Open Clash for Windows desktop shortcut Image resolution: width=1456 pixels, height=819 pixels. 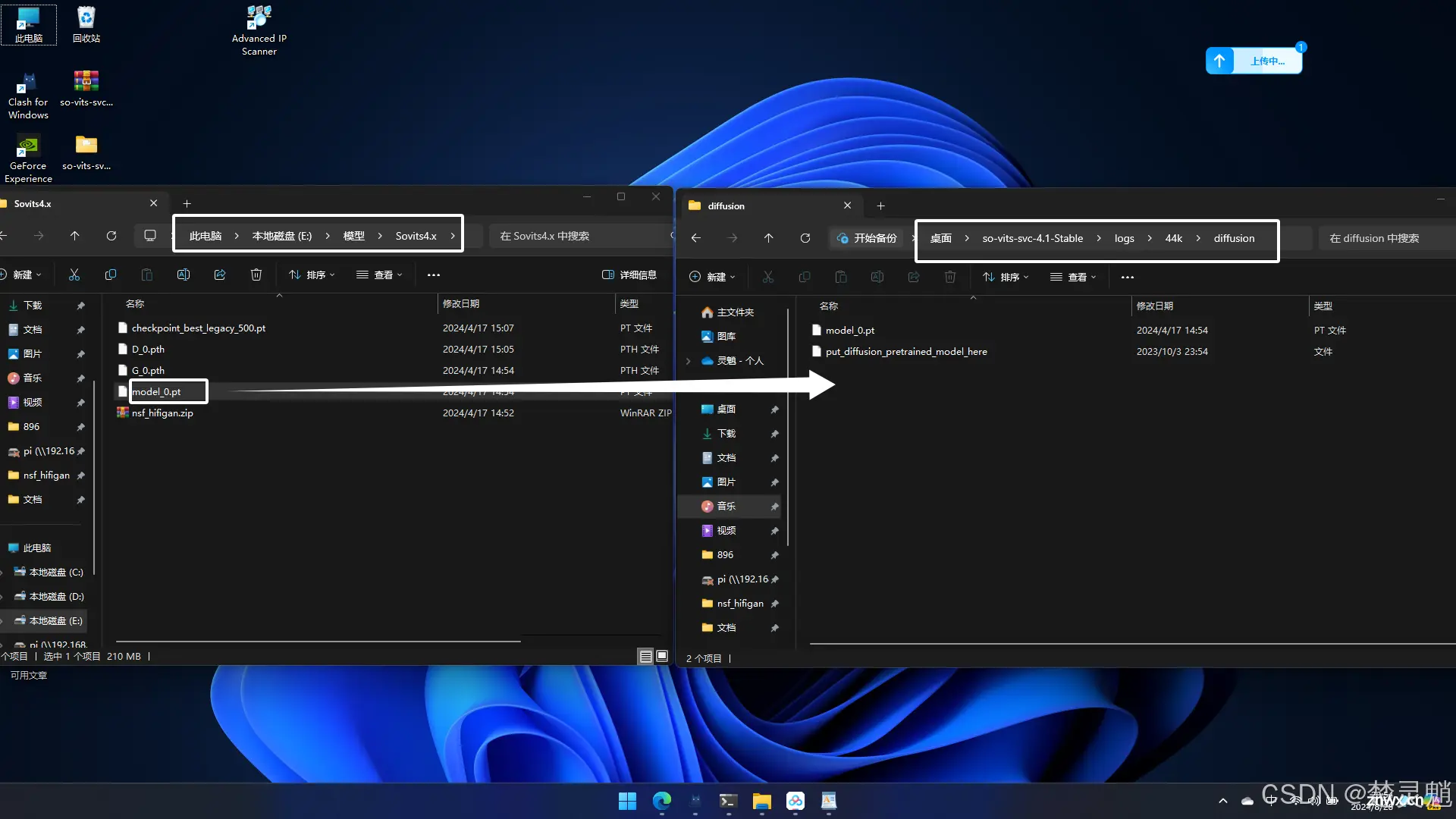(28, 96)
